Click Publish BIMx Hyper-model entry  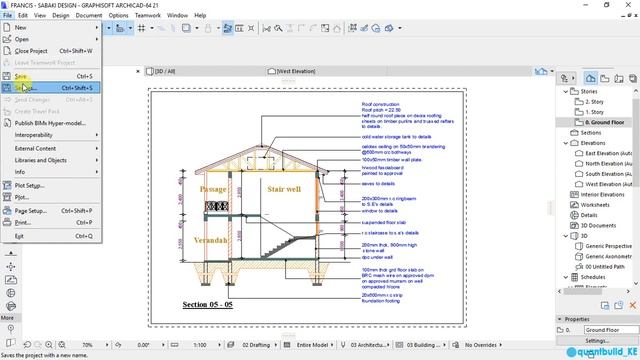pyautogui.click(x=51, y=123)
